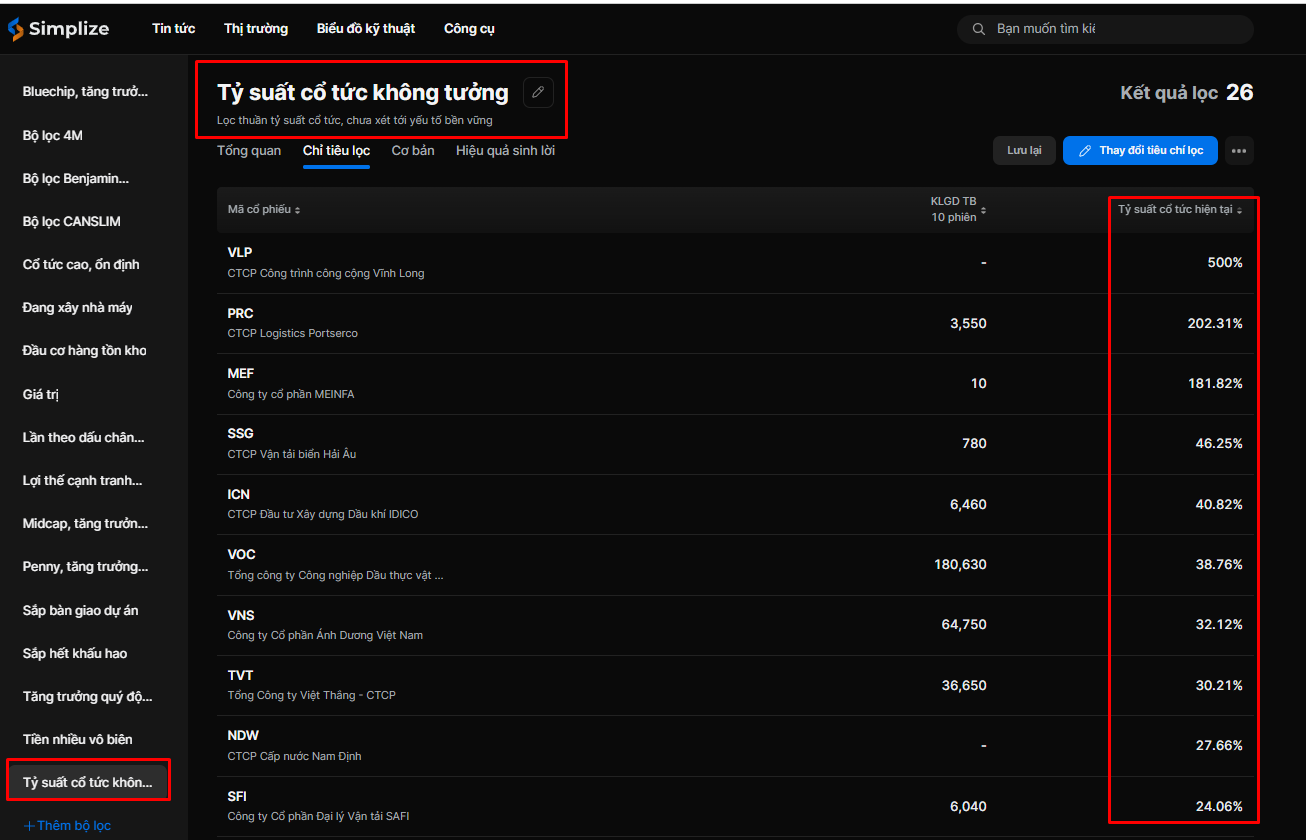This screenshot has width=1306, height=840.
Task: Click the 64,750 volume value
Action: [964, 625]
